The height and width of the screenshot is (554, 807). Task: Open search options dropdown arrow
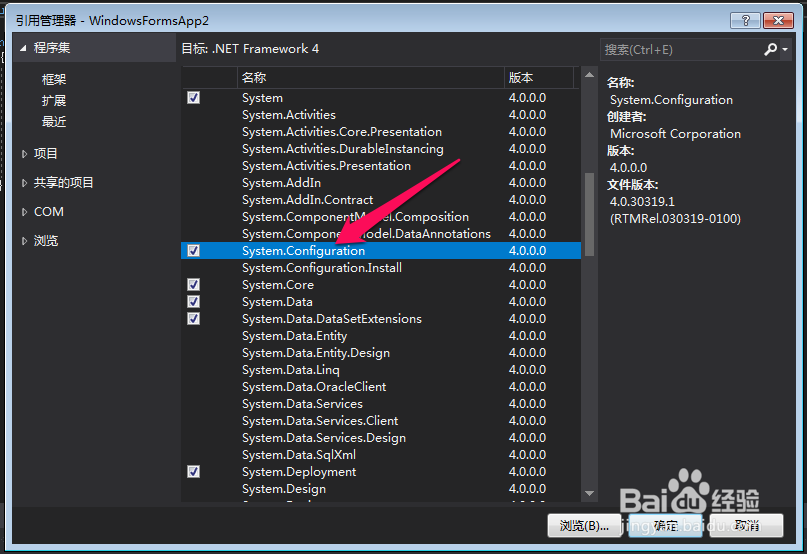click(785, 49)
